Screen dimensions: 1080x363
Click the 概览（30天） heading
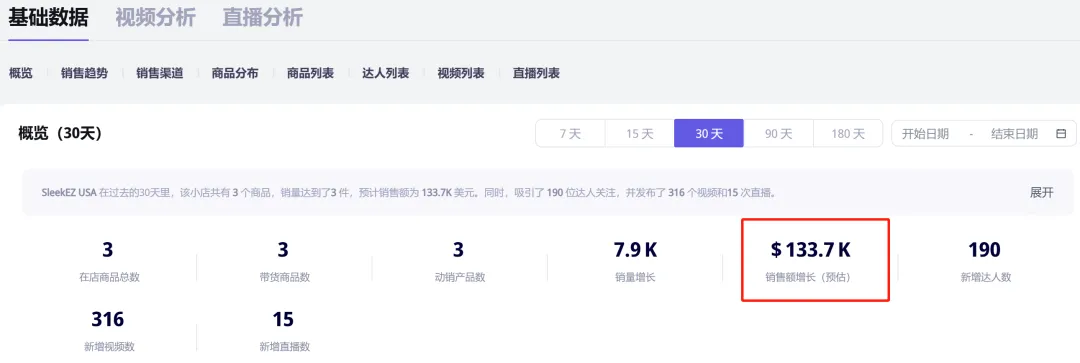click(61, 134)
